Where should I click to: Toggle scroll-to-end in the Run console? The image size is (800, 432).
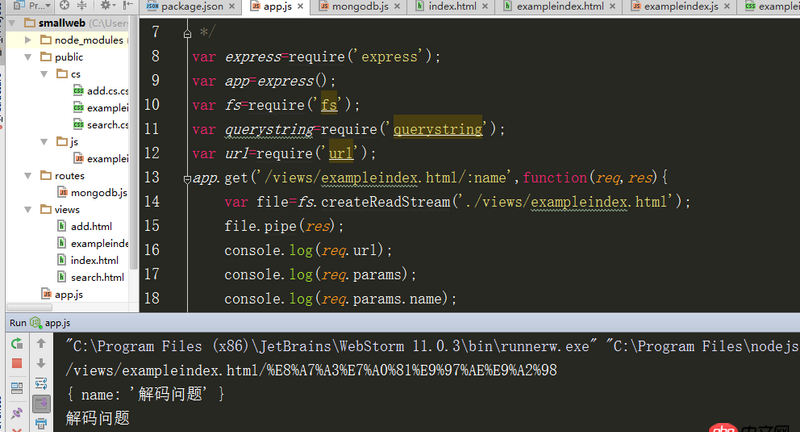41,403
